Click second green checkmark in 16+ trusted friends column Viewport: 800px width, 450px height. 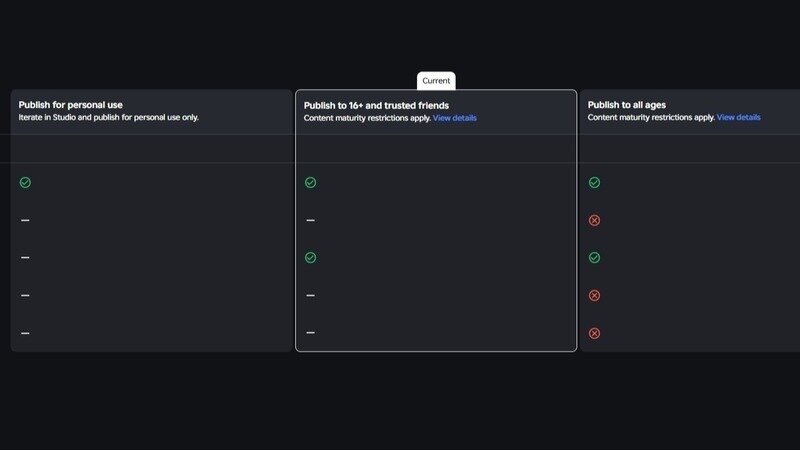tap(310, 258)
